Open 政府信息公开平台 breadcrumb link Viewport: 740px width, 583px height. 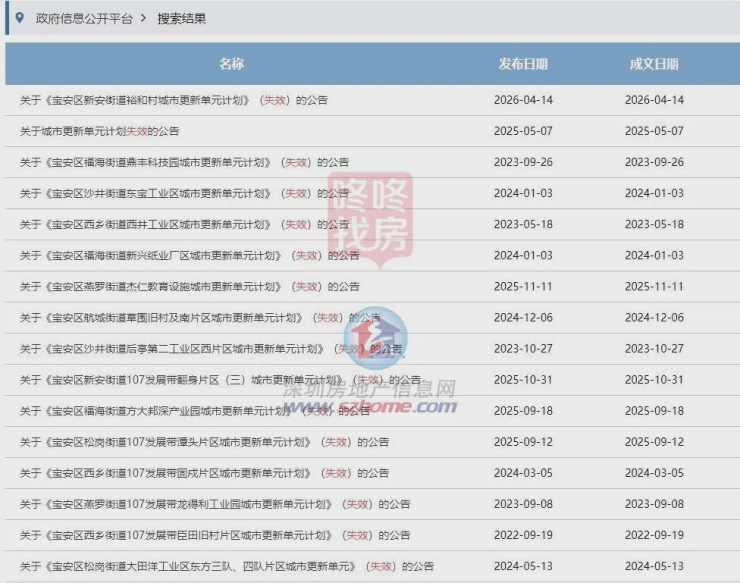click(x=84, y=19)
